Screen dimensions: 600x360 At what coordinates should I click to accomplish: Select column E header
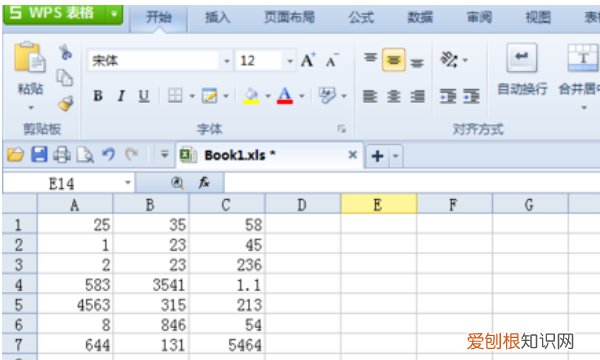379,204
